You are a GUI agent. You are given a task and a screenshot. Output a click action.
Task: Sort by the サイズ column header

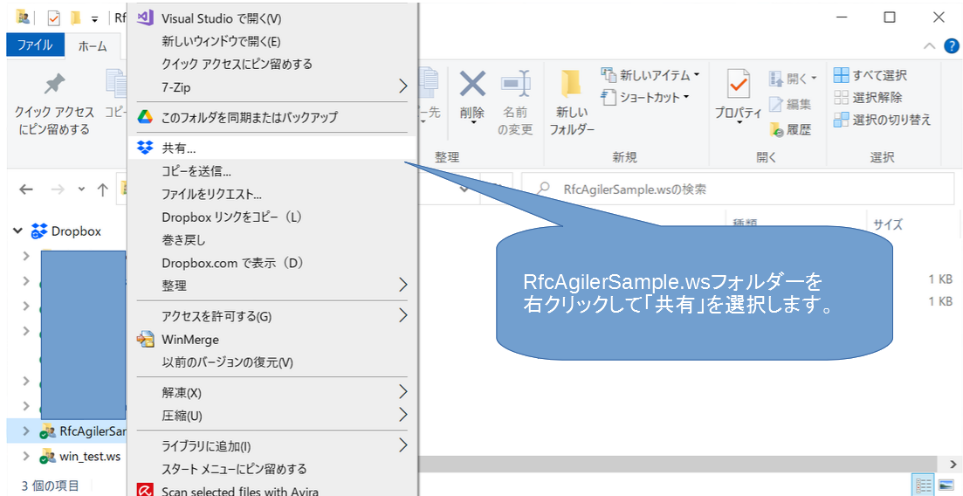tap(888, 224)
